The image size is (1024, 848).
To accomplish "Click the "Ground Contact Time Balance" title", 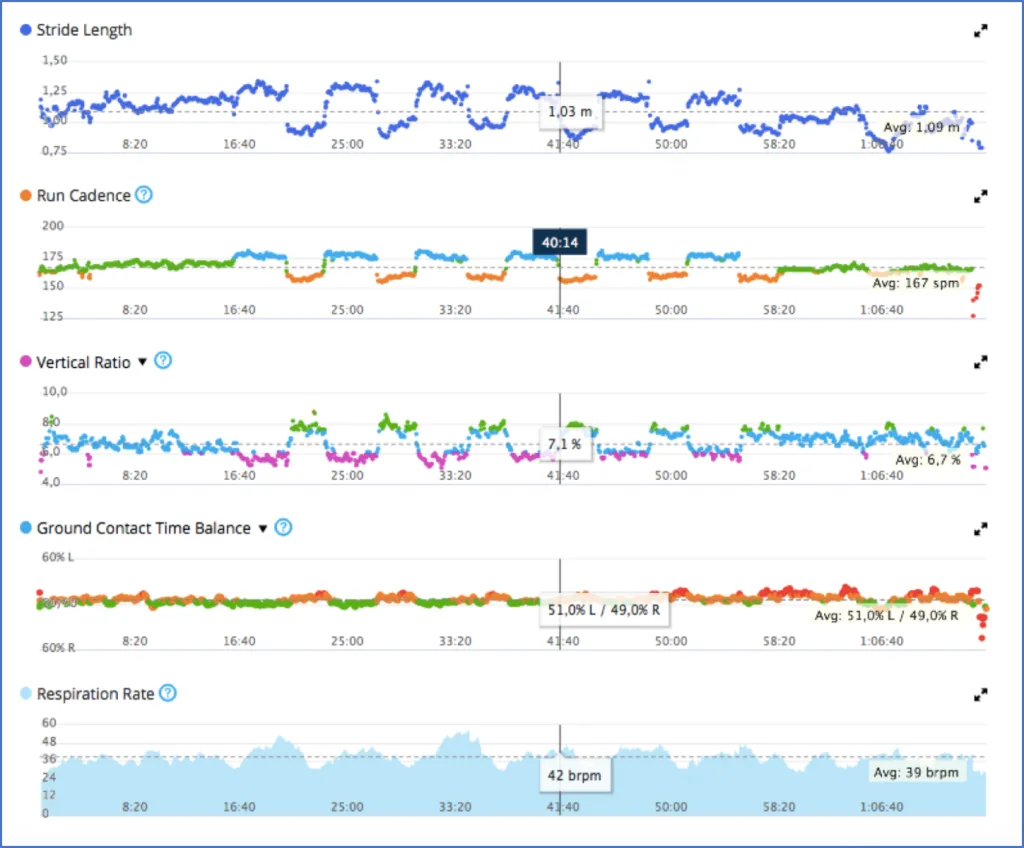I will coord(144,528).
